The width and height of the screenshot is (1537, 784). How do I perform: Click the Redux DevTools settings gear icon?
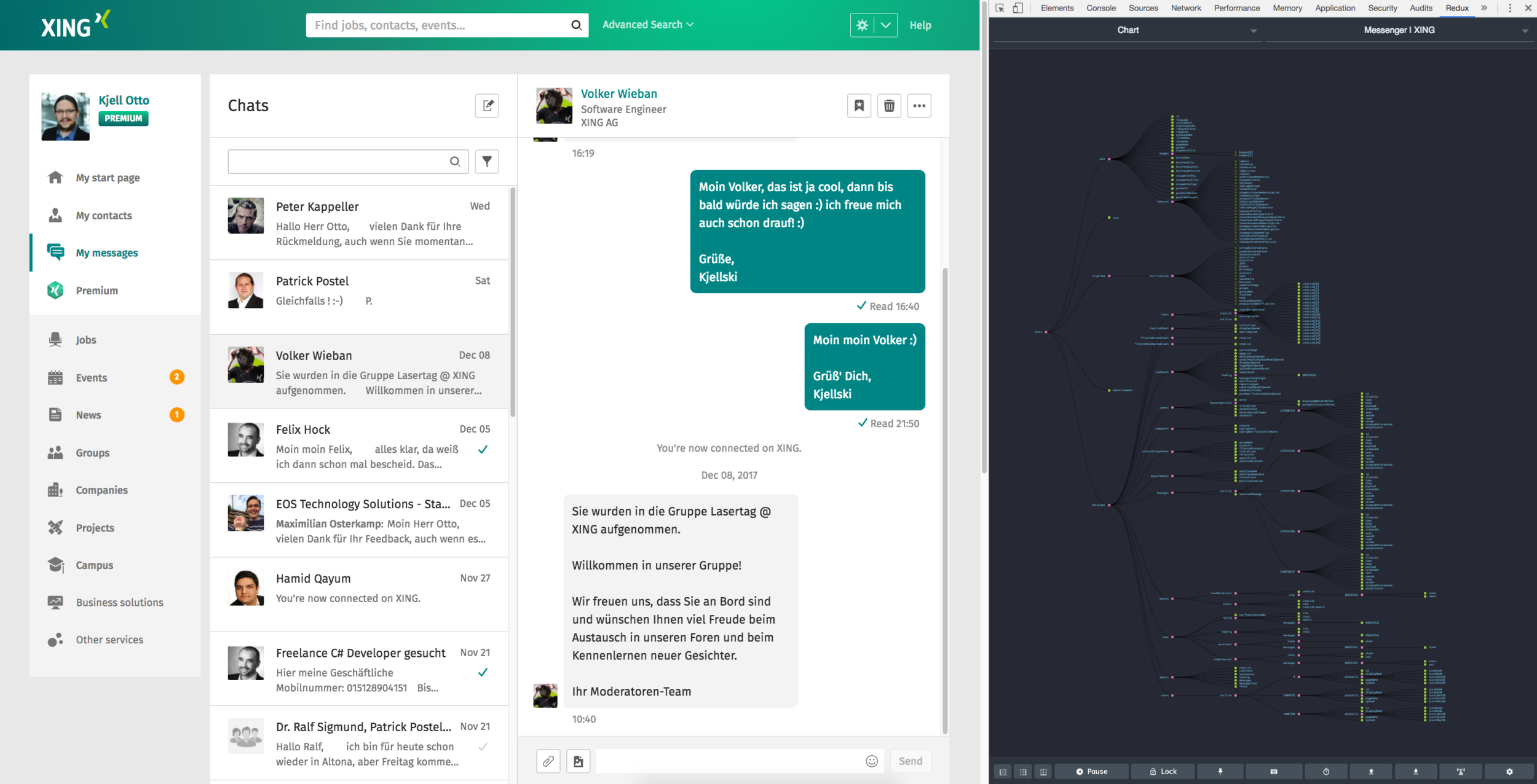[1509, 772]
